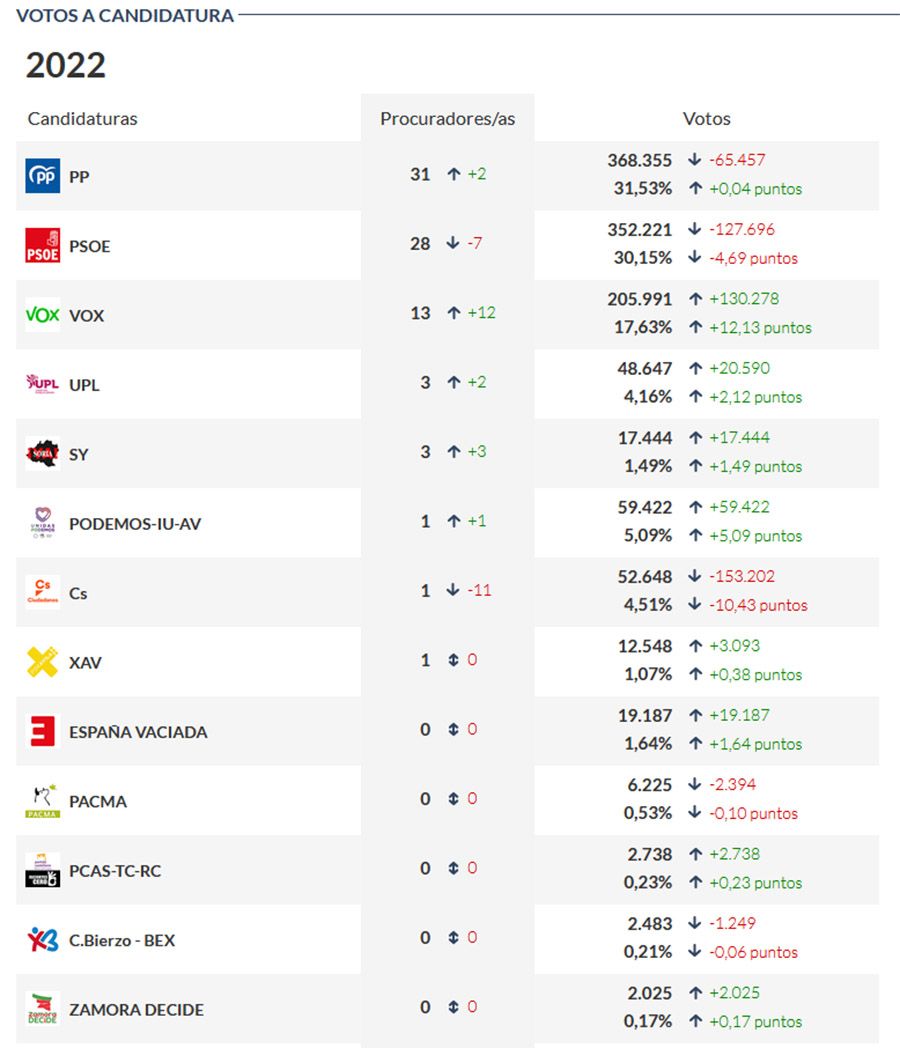
Task: Click the PSOE red logo
Action: pyautogui.click(x=43, y=246)
